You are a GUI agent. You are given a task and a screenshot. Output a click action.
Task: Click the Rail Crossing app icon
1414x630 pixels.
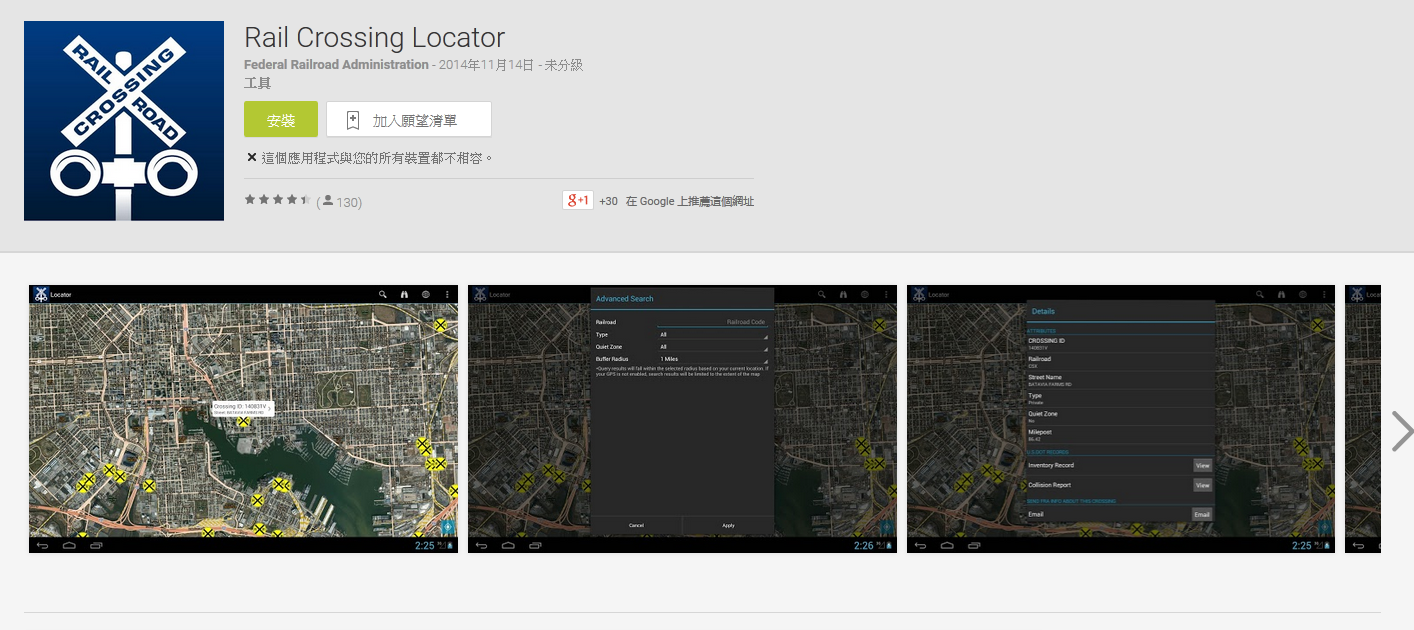coord(124,121)
